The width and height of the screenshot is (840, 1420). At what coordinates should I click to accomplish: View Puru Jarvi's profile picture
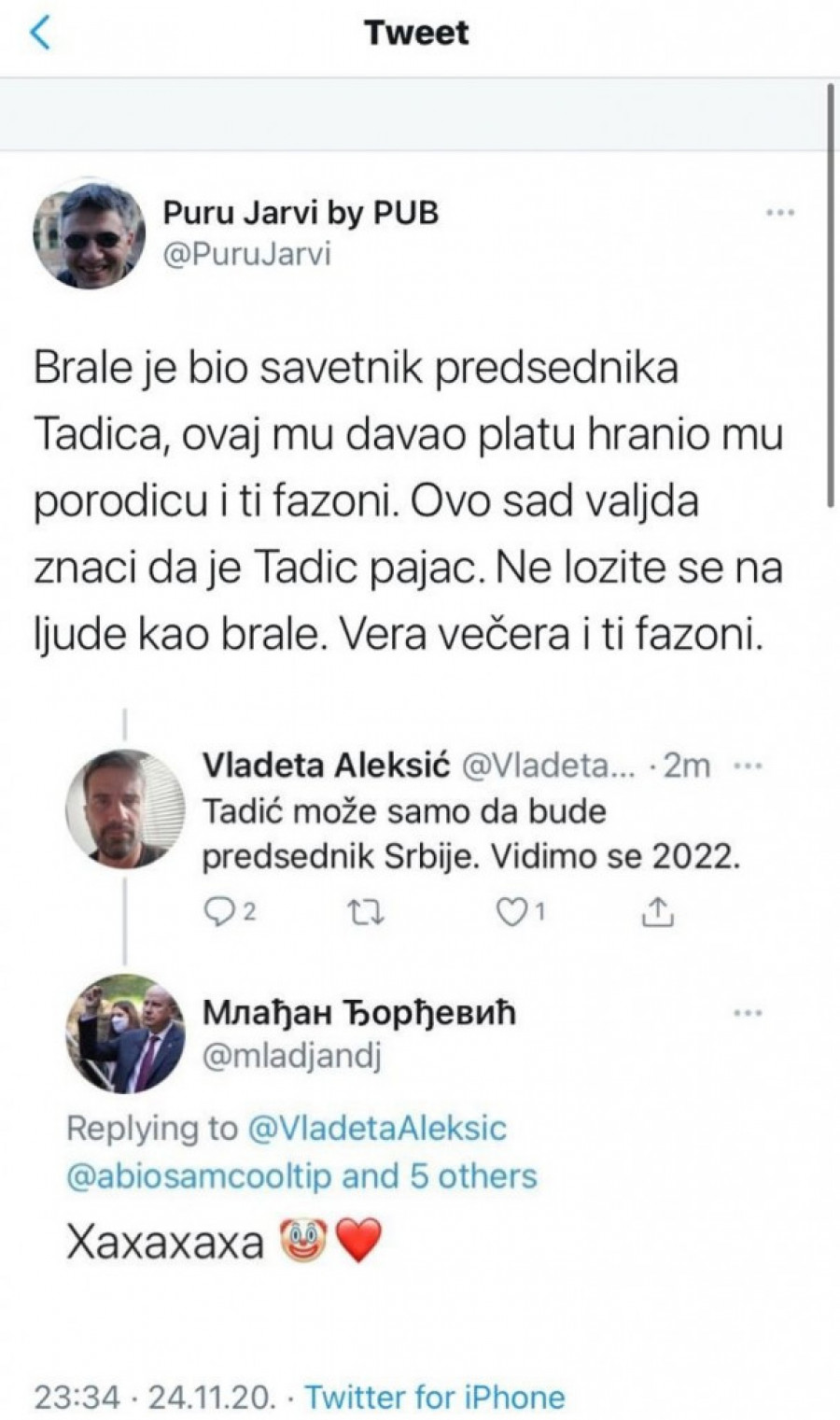coord(90,232)
